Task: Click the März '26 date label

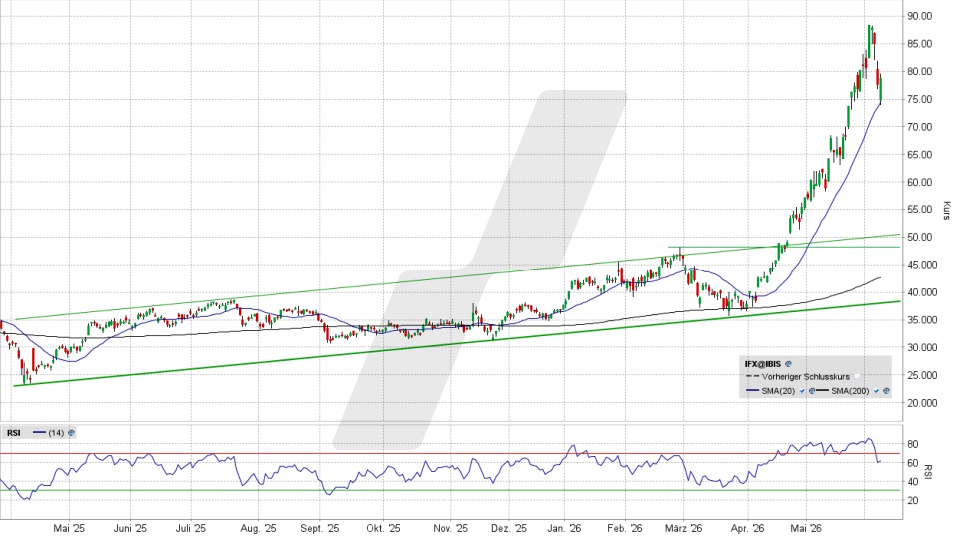Action: click(x=683, y=528)
